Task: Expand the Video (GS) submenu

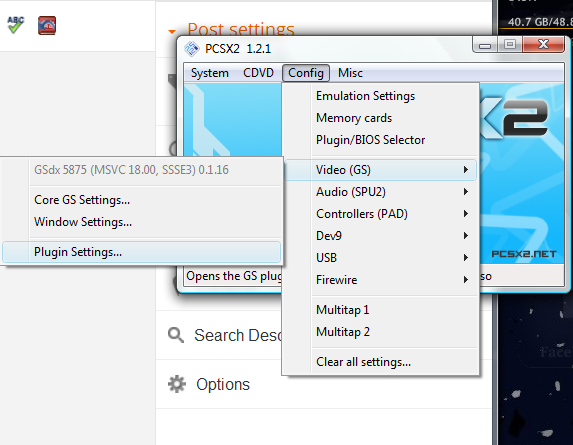Action: 380,170
